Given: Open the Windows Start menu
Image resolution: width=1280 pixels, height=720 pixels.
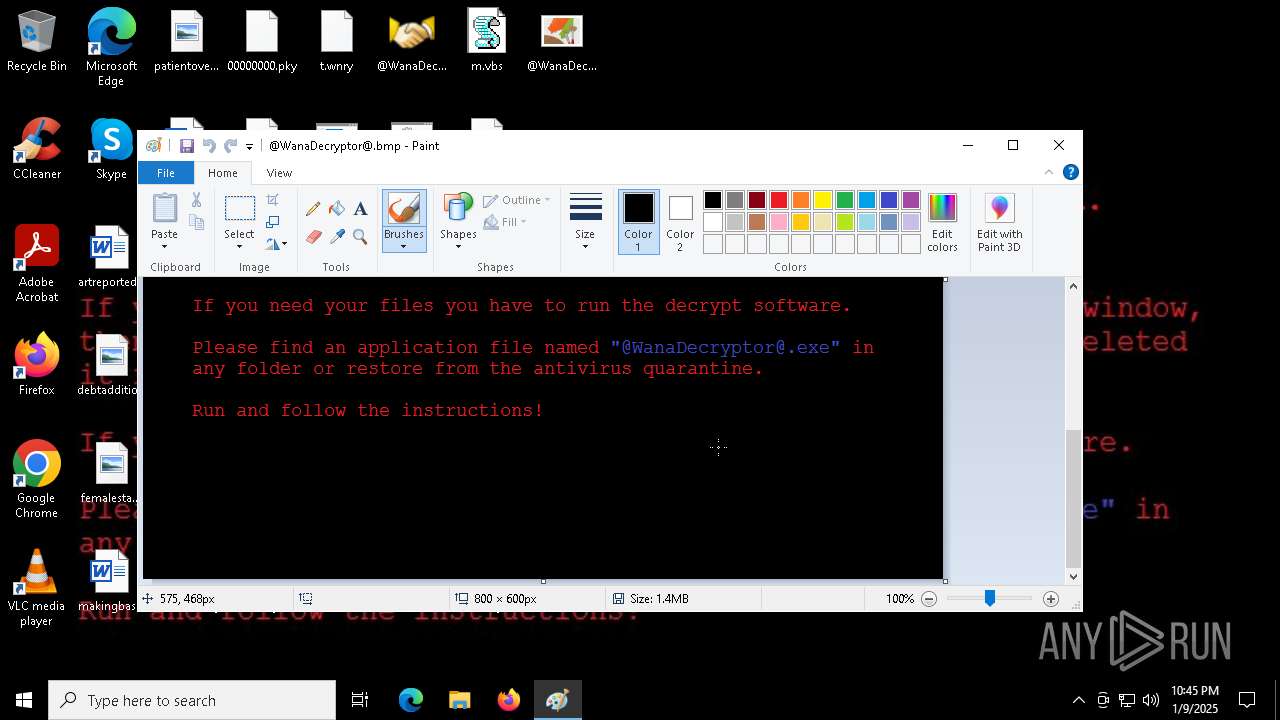Looking at the screenshot, I should [24, 700].
